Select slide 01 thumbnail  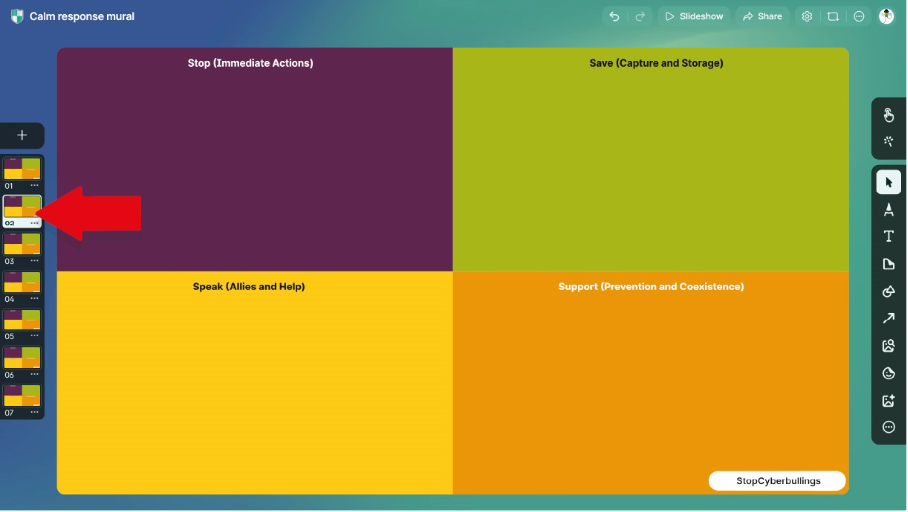tap(22, 169)
